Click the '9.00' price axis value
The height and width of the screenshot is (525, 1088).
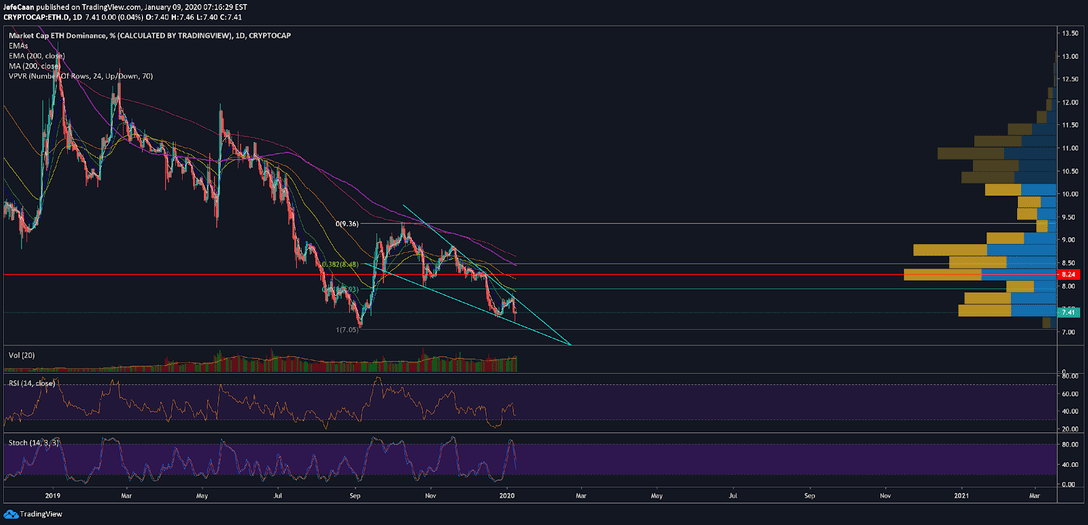[1068, 240]
